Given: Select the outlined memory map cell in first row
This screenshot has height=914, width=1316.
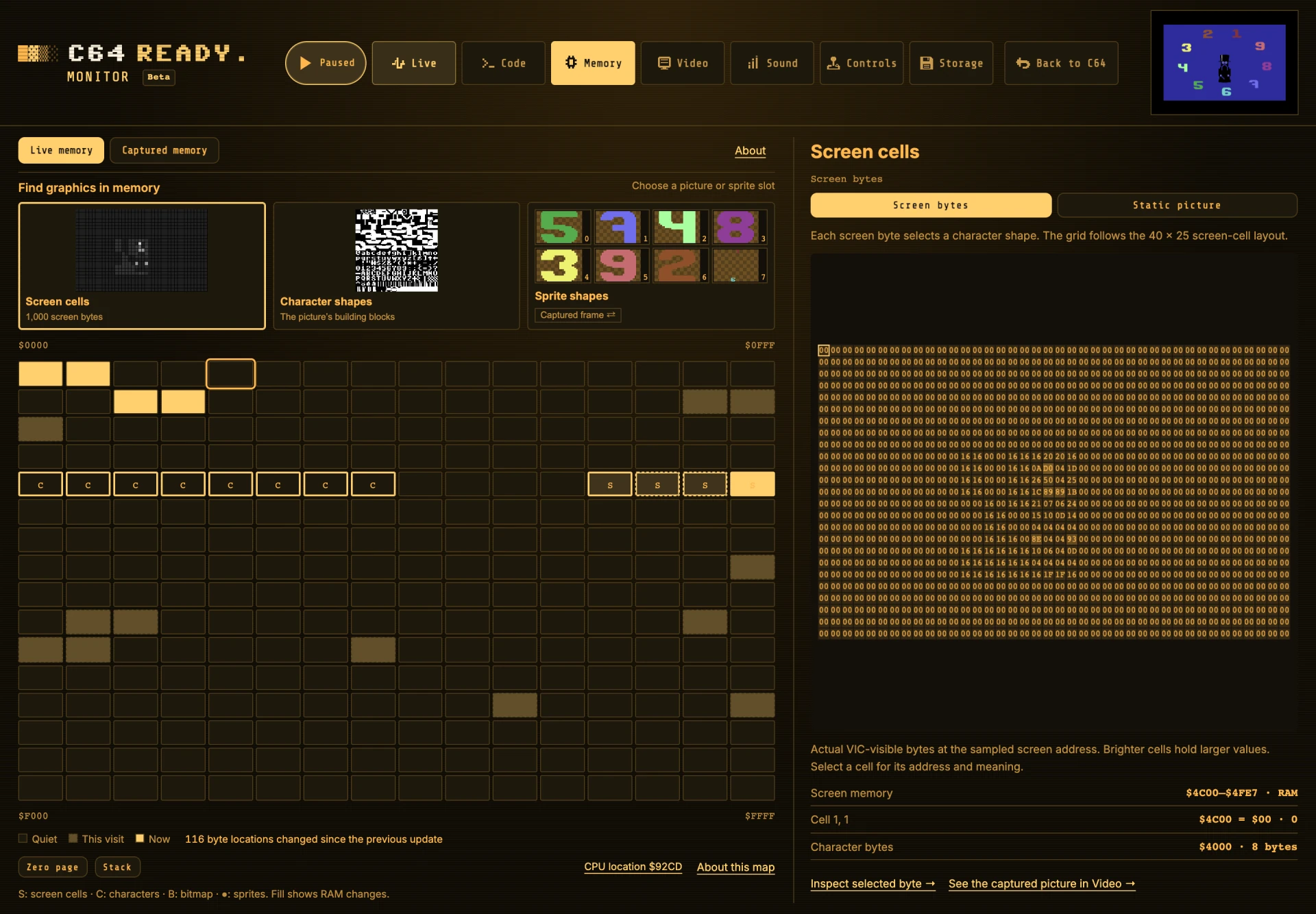Looking at the screenshot, I should coord(231,374).
